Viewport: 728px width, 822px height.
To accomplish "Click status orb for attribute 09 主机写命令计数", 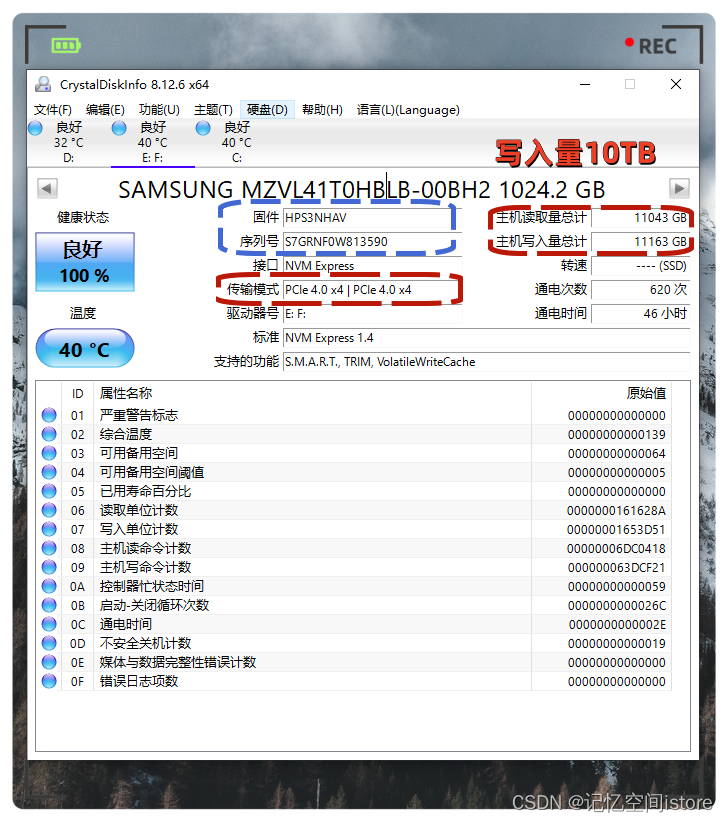I will click(x=49, y=567).
